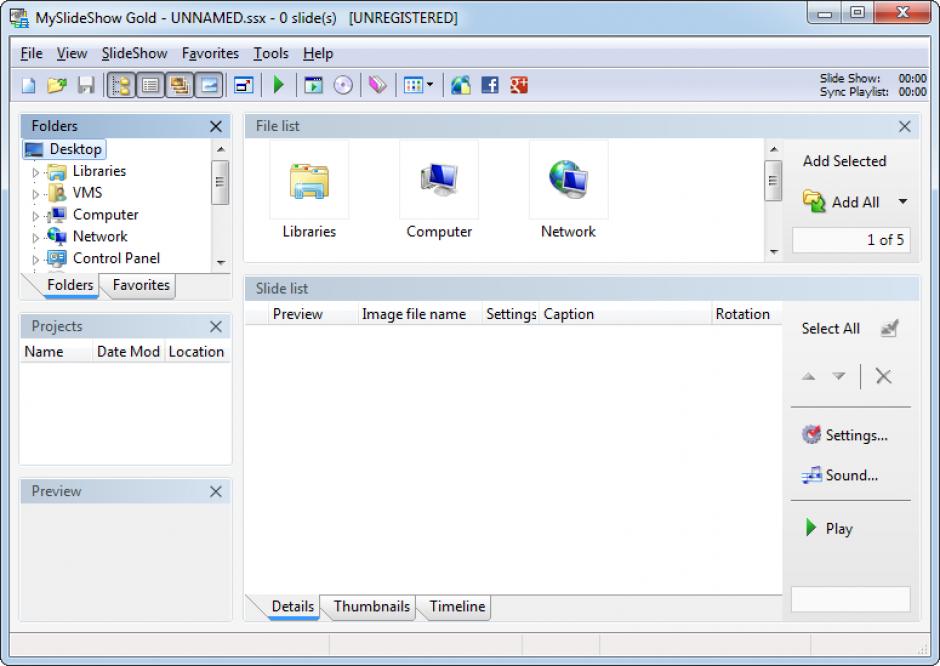This screenshot has height=666, width=940.
Task: Select Desktop in the folder tree
Action: (x=65, y=149)
